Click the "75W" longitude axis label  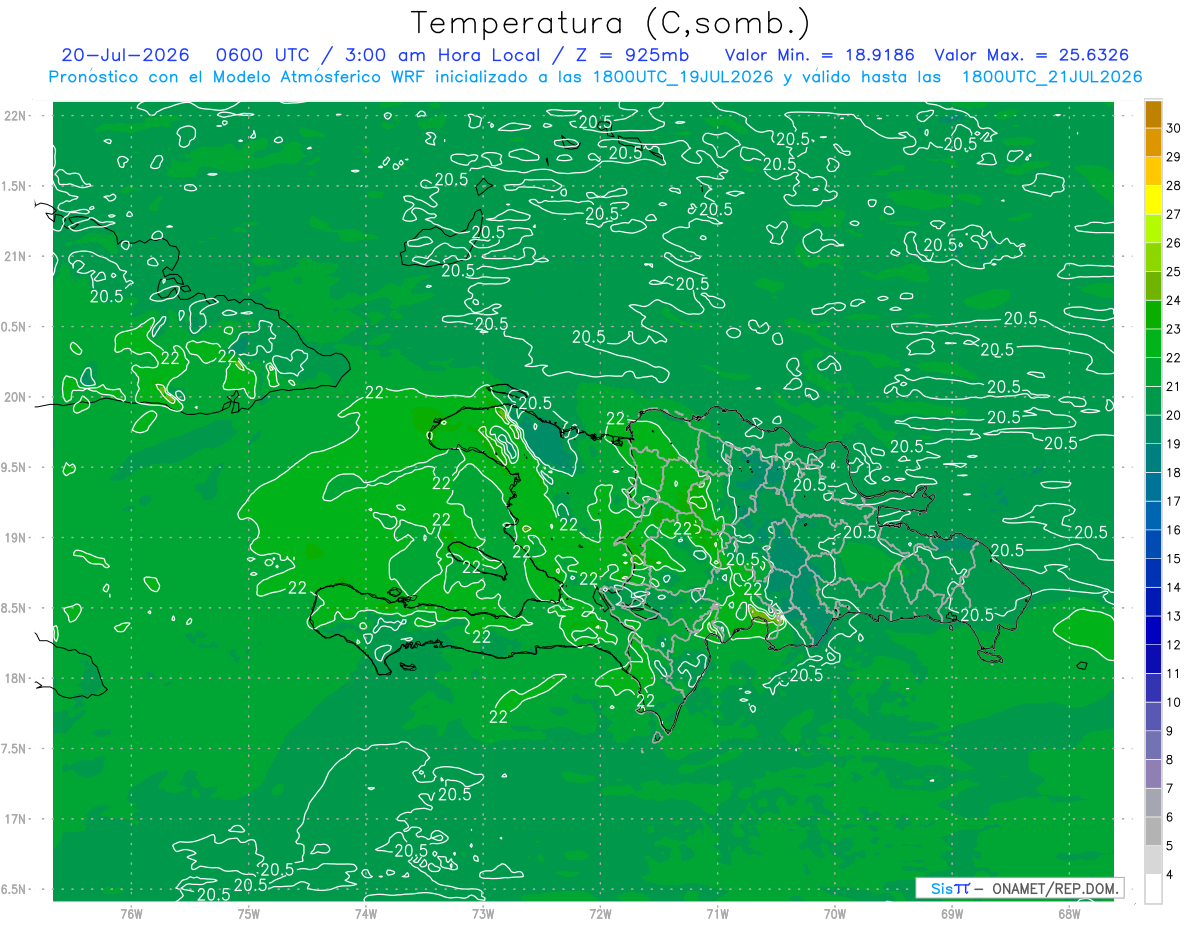pos(249,913)
